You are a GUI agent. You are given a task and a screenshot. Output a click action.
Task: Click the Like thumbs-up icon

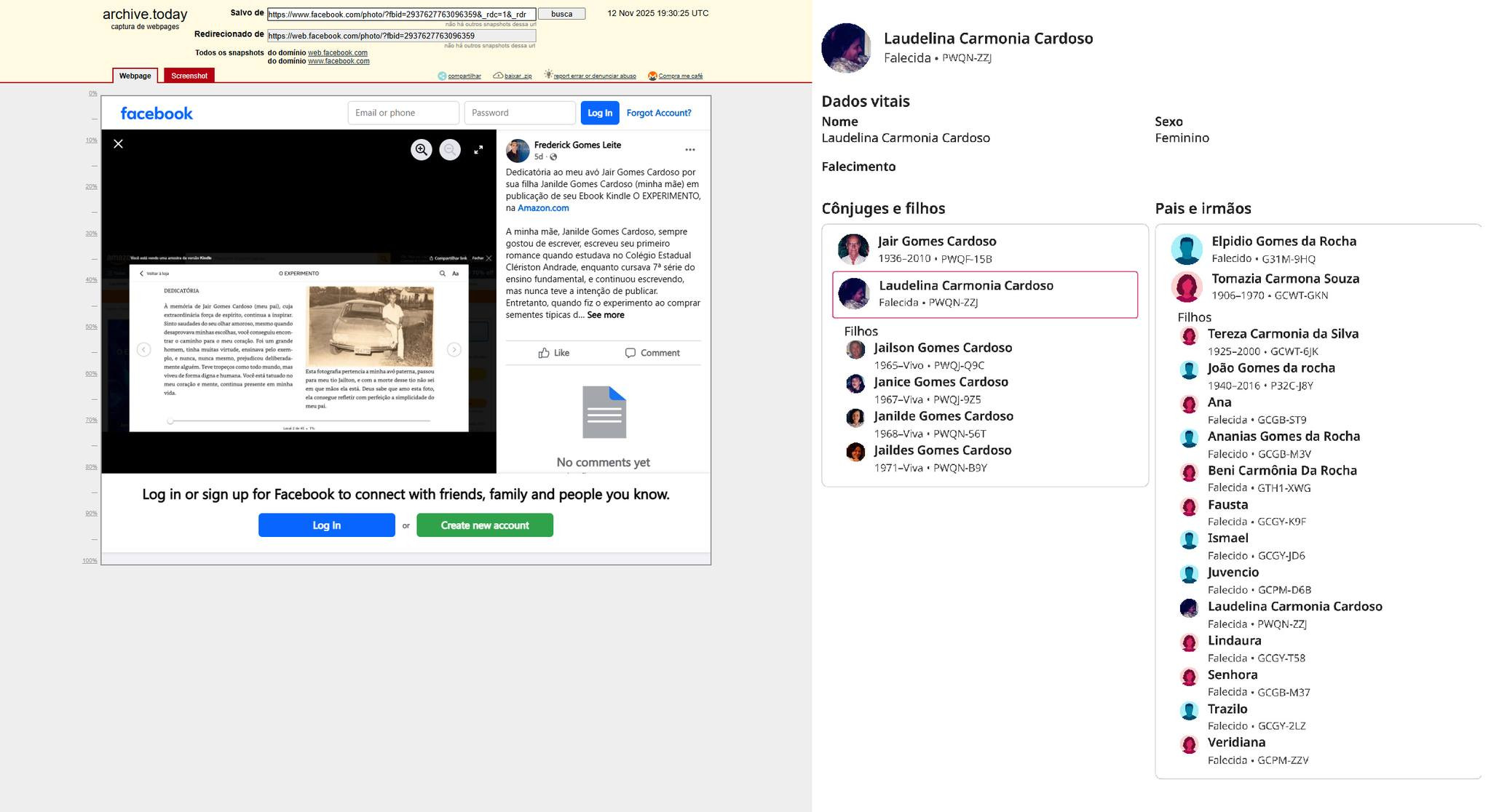(x=544, y=353)
